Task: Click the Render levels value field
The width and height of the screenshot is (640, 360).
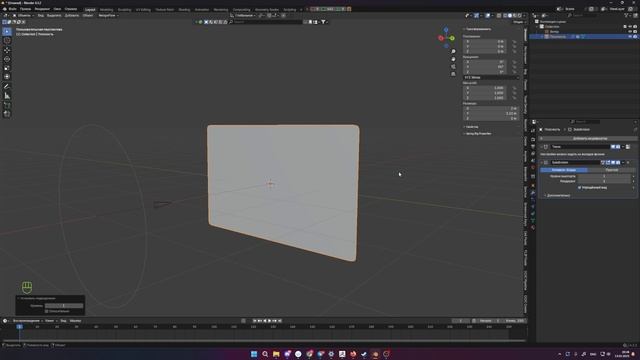Action: [604, 181]
